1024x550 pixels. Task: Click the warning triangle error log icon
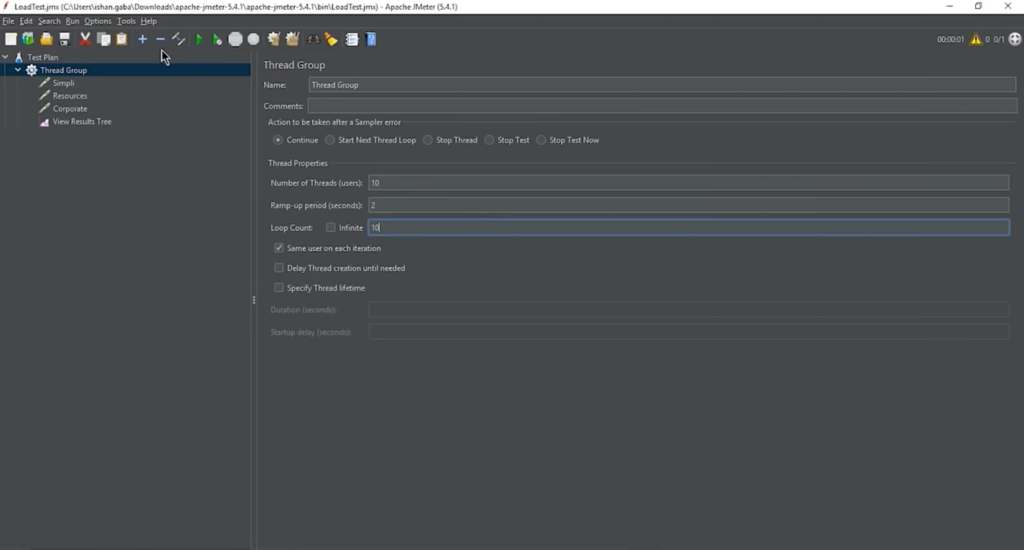pos(976,40)
